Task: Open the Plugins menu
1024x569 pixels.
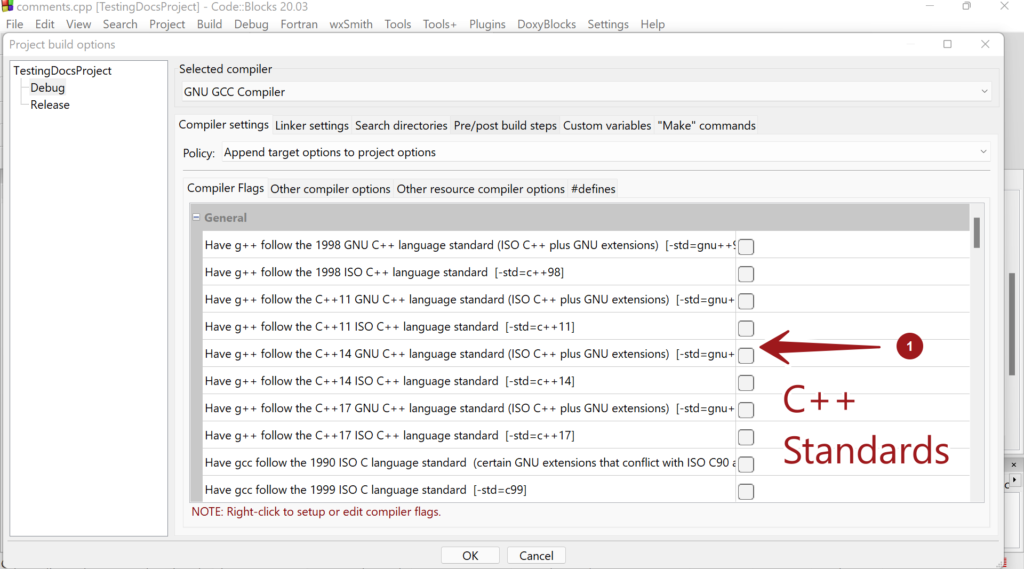Action: (x=487, y=24)
